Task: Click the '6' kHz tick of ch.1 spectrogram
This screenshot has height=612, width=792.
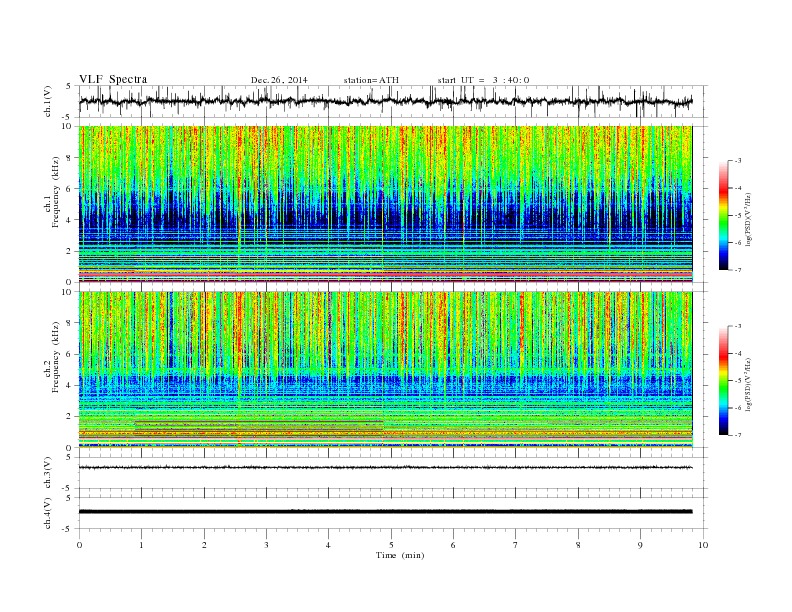Action: coord(69,189)
